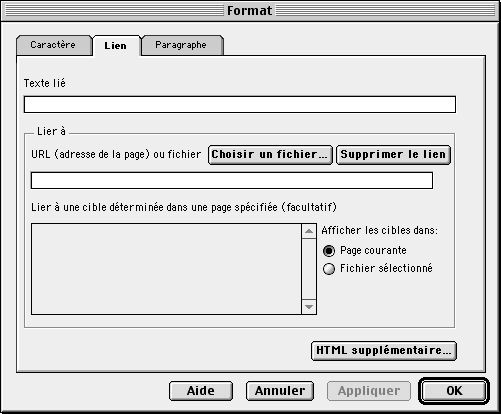Click the targets list scroll up arrow
501x414 pixels.
(309, 231)
